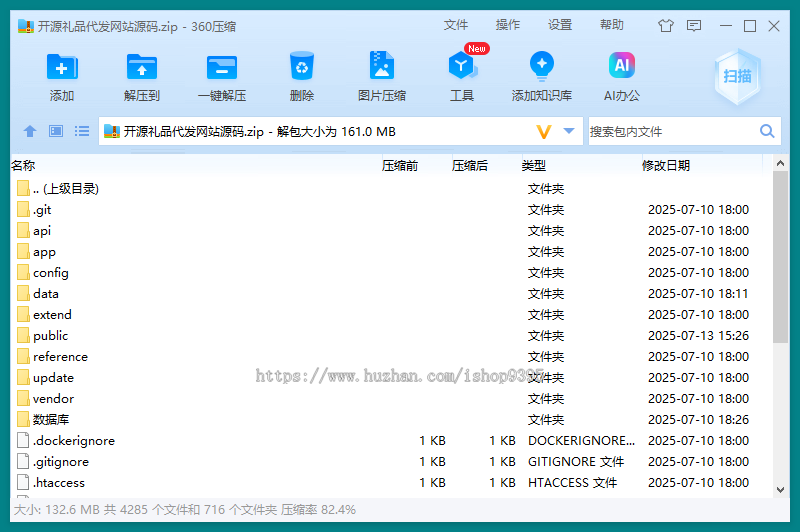Select the "data" folder row

pyautogui.click(x=391, y=293)
